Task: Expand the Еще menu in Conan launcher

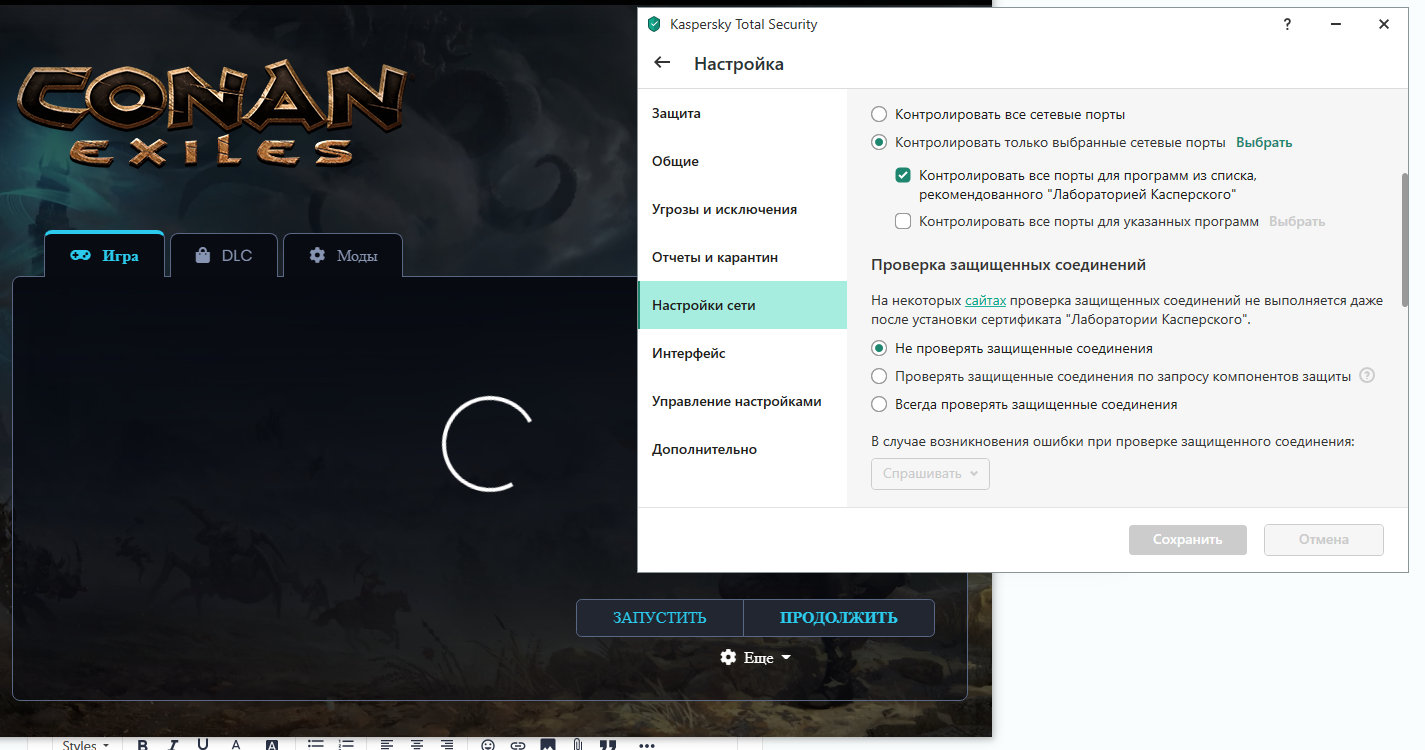Action: tap(756, 657)
